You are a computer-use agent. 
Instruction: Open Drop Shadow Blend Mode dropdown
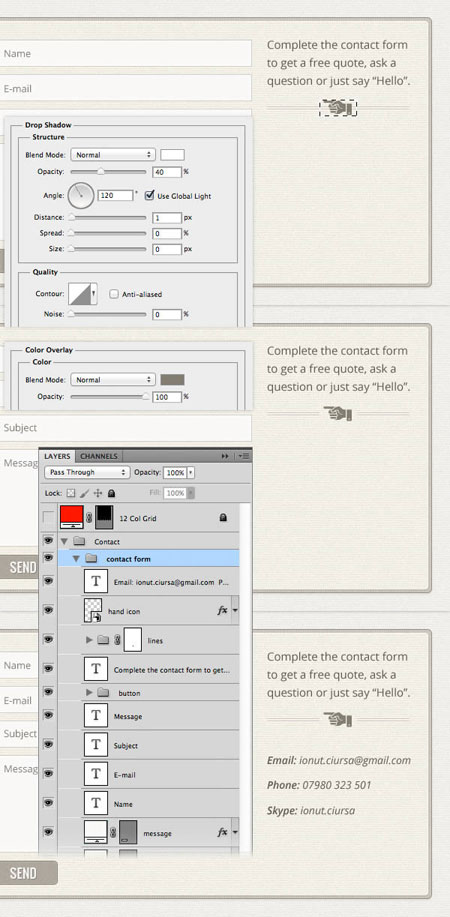(113, 155)
